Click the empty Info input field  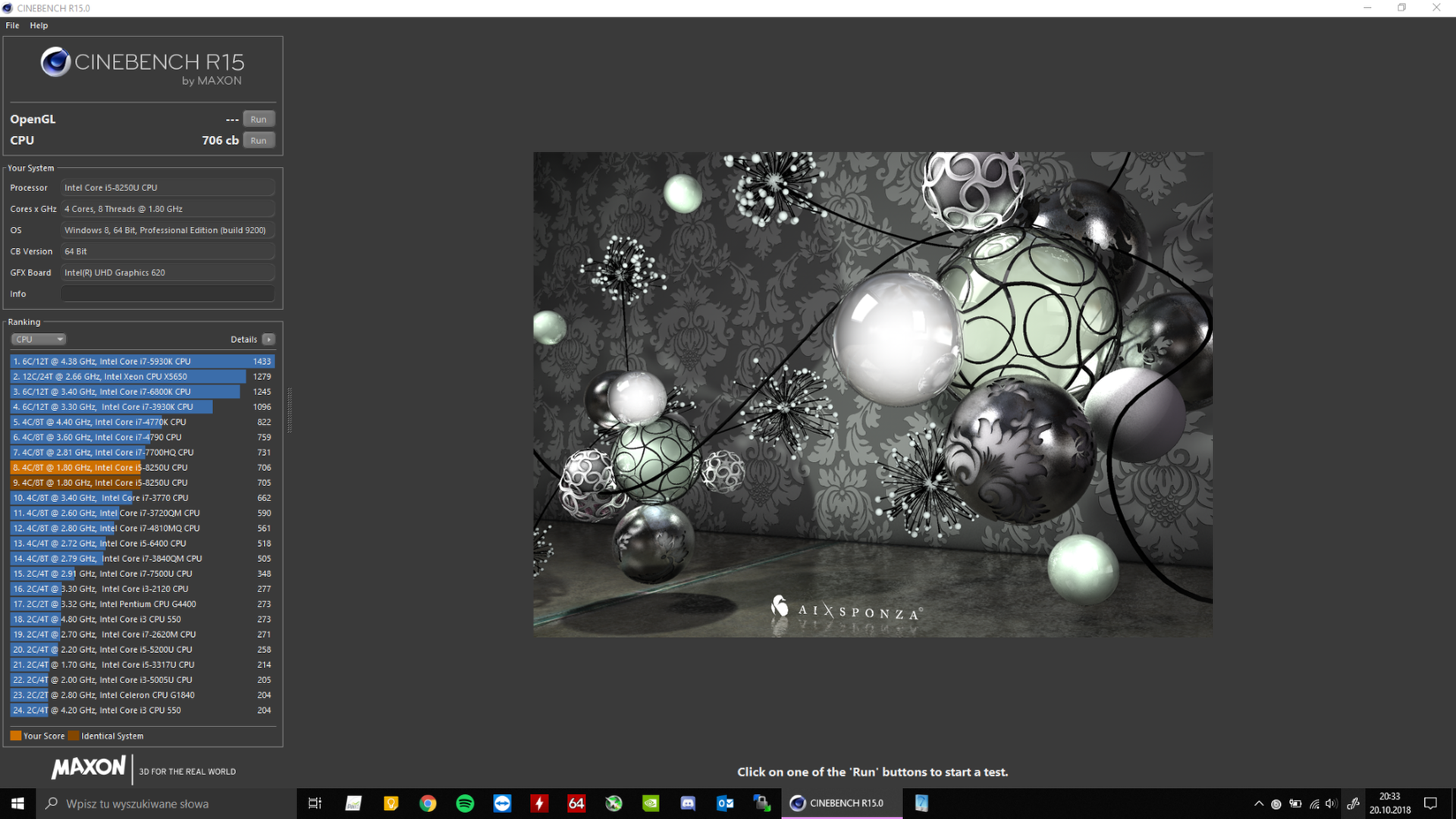point(168,293)
